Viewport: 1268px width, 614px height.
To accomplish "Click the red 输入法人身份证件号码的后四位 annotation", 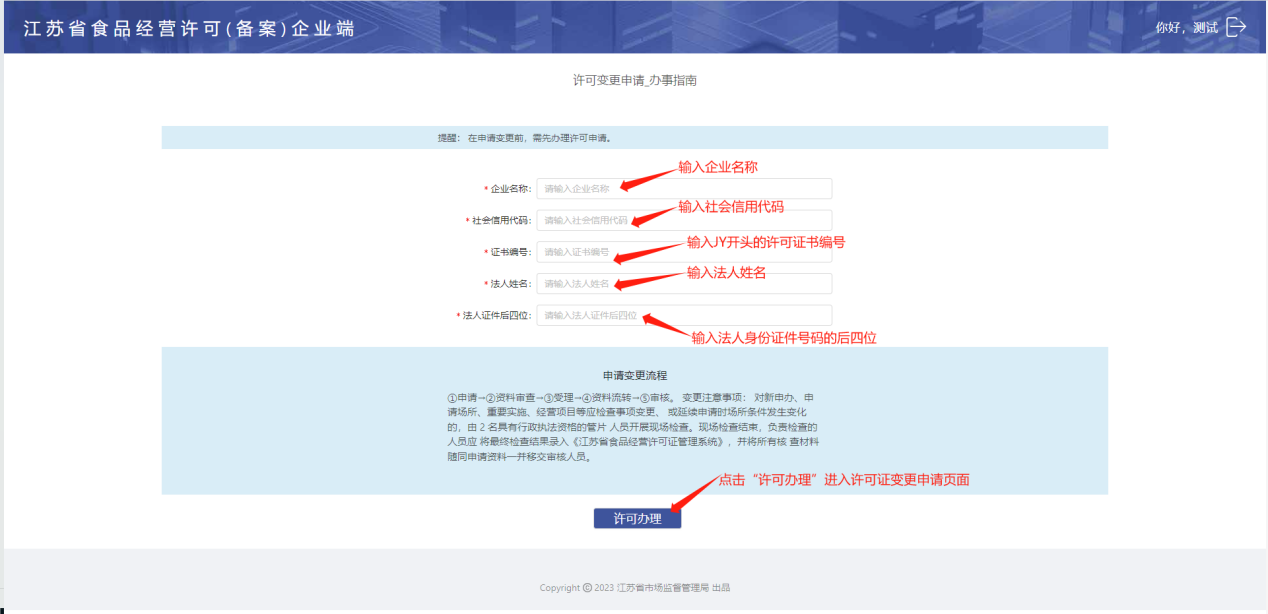I will (784, 338).
